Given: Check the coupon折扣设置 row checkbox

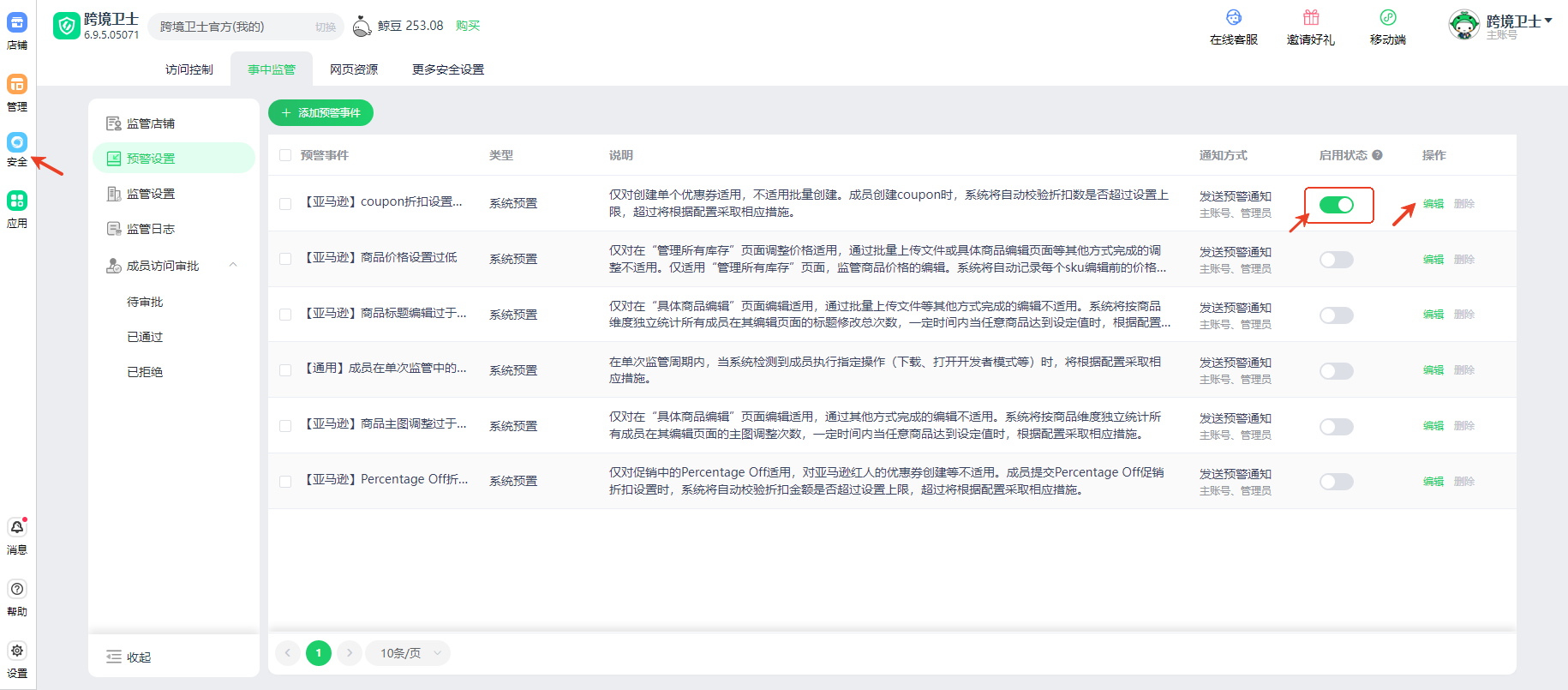Looking at the screenshot, I should point(285,203).
